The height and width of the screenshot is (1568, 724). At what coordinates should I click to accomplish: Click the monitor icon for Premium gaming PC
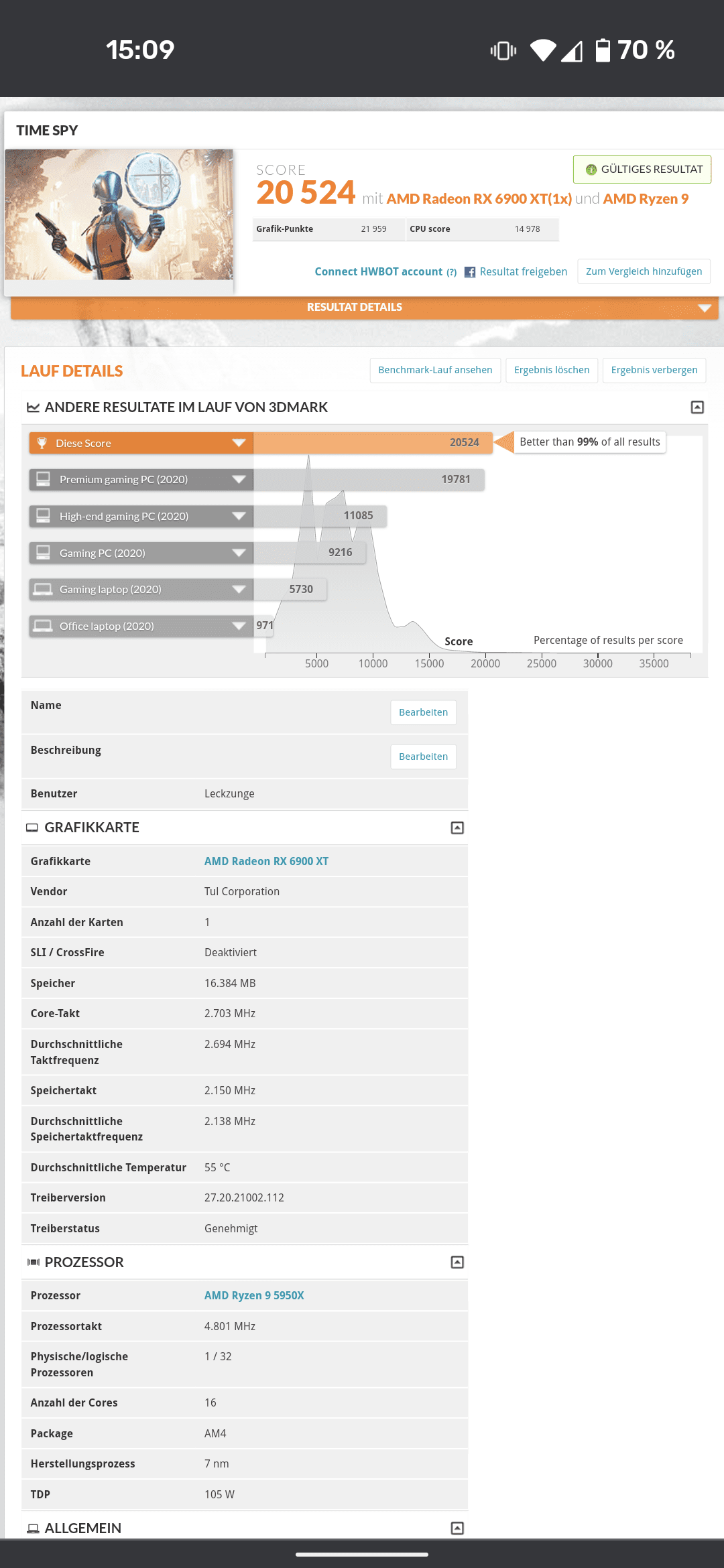click(x=44, y=479)
